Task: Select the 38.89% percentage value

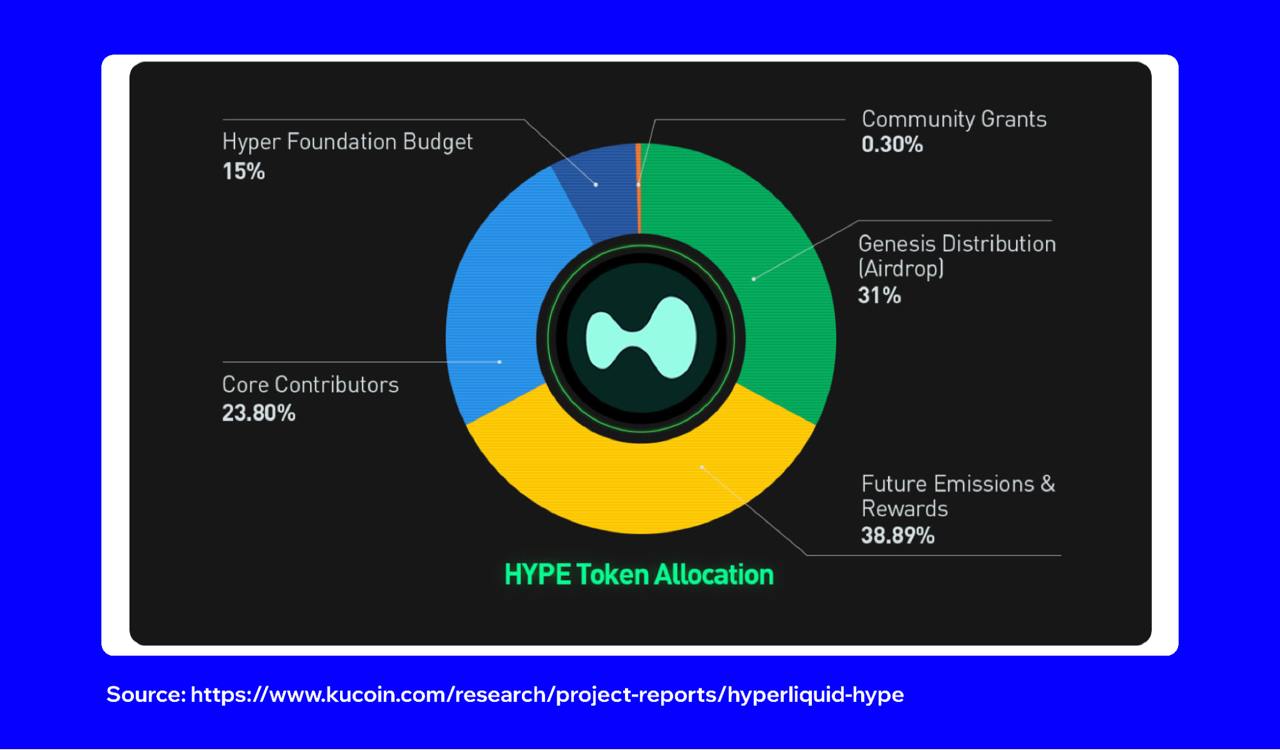Action: click(897, 535)
